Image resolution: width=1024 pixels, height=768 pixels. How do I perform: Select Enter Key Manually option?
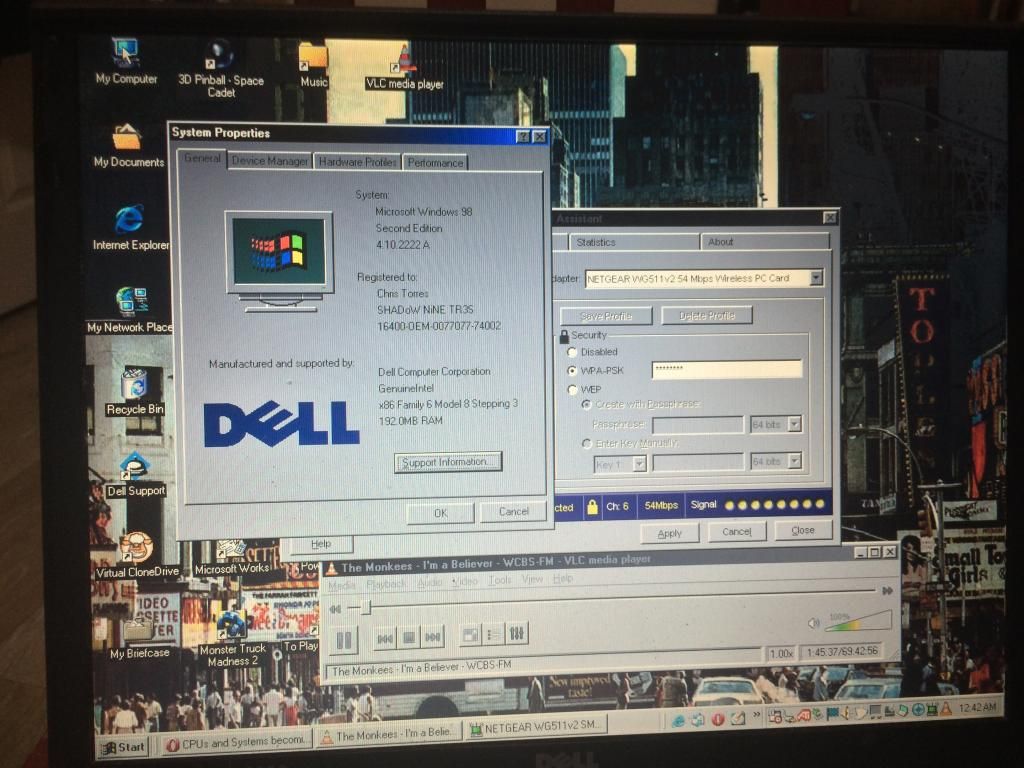(x=586, y=443)
